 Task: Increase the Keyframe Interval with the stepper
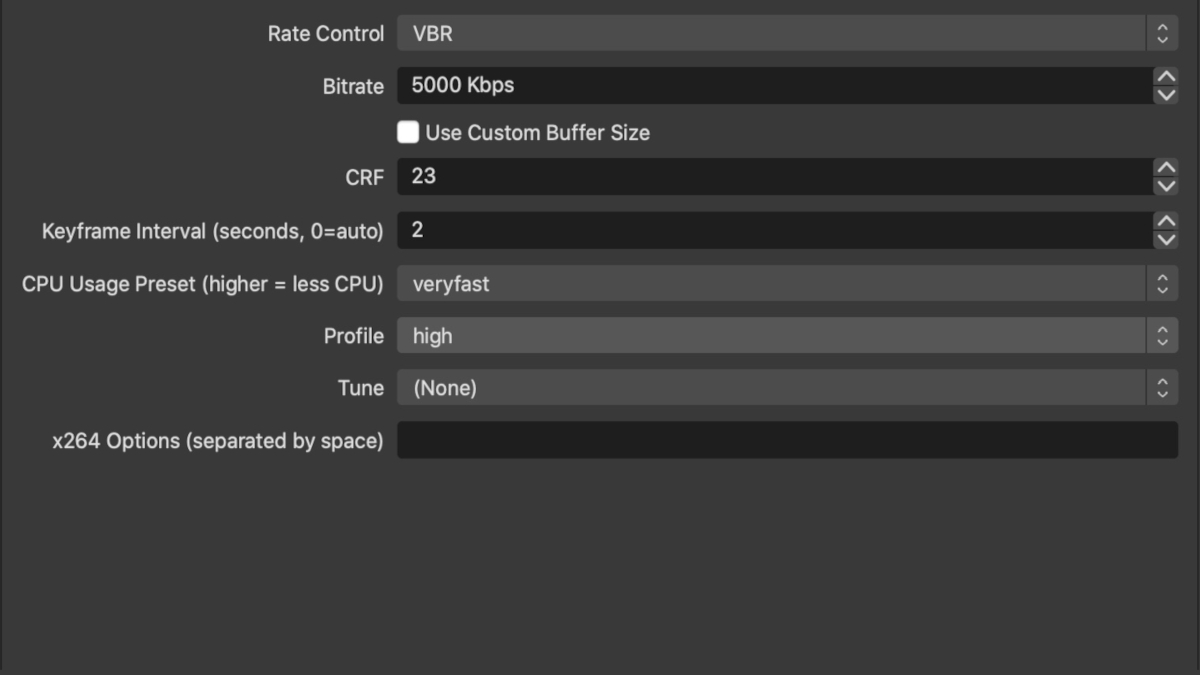coord(1166,222)
